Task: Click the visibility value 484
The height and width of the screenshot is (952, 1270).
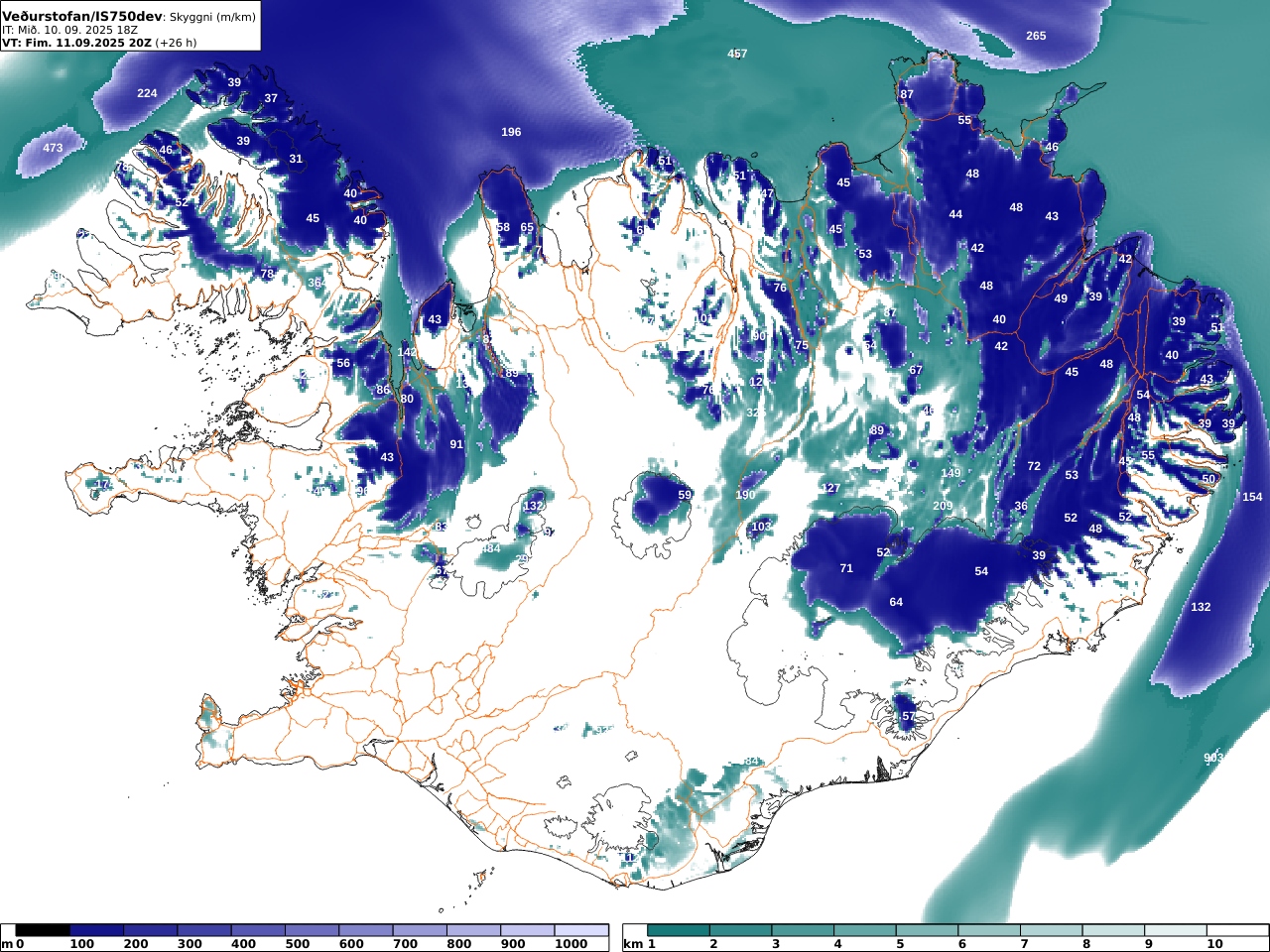Action: tap(490, 548)
